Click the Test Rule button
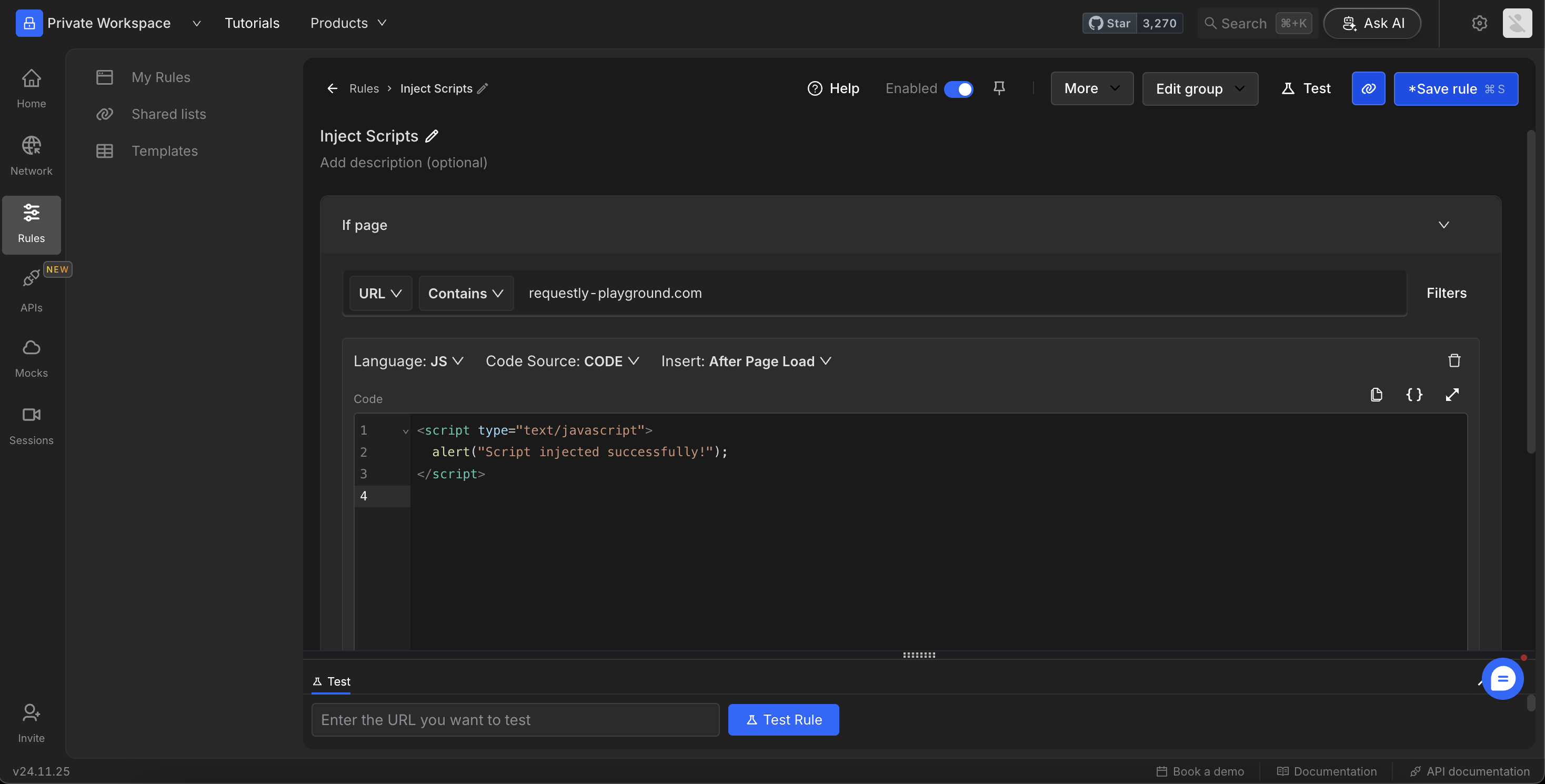The width and height of the screenshot is (1545, 784). coord(782,719)
